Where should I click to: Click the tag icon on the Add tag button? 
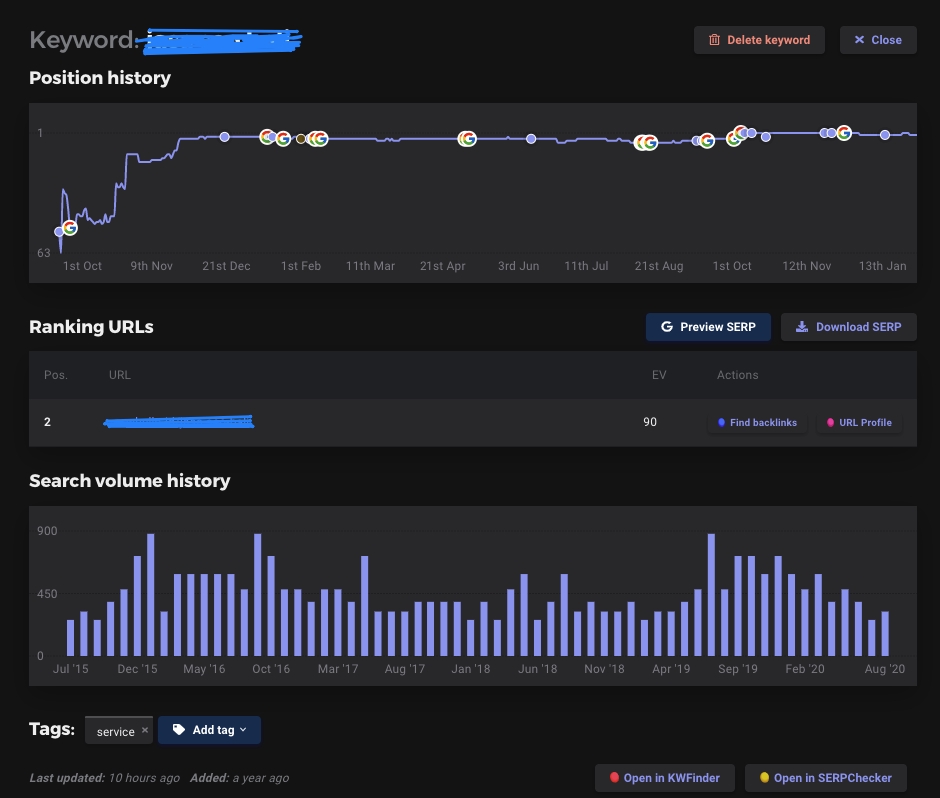180,730
